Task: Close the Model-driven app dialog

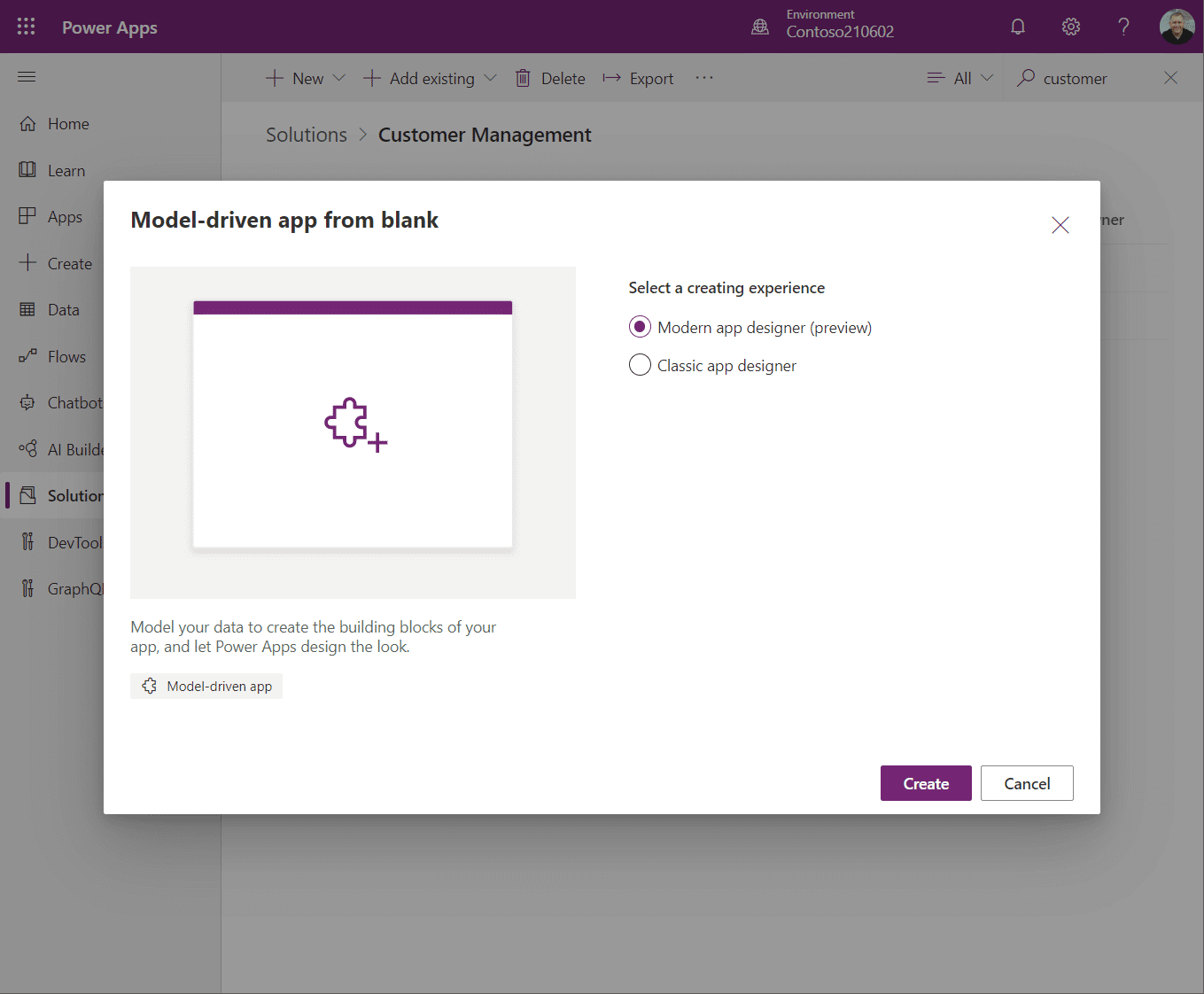Action: (x=1060, y=225)
